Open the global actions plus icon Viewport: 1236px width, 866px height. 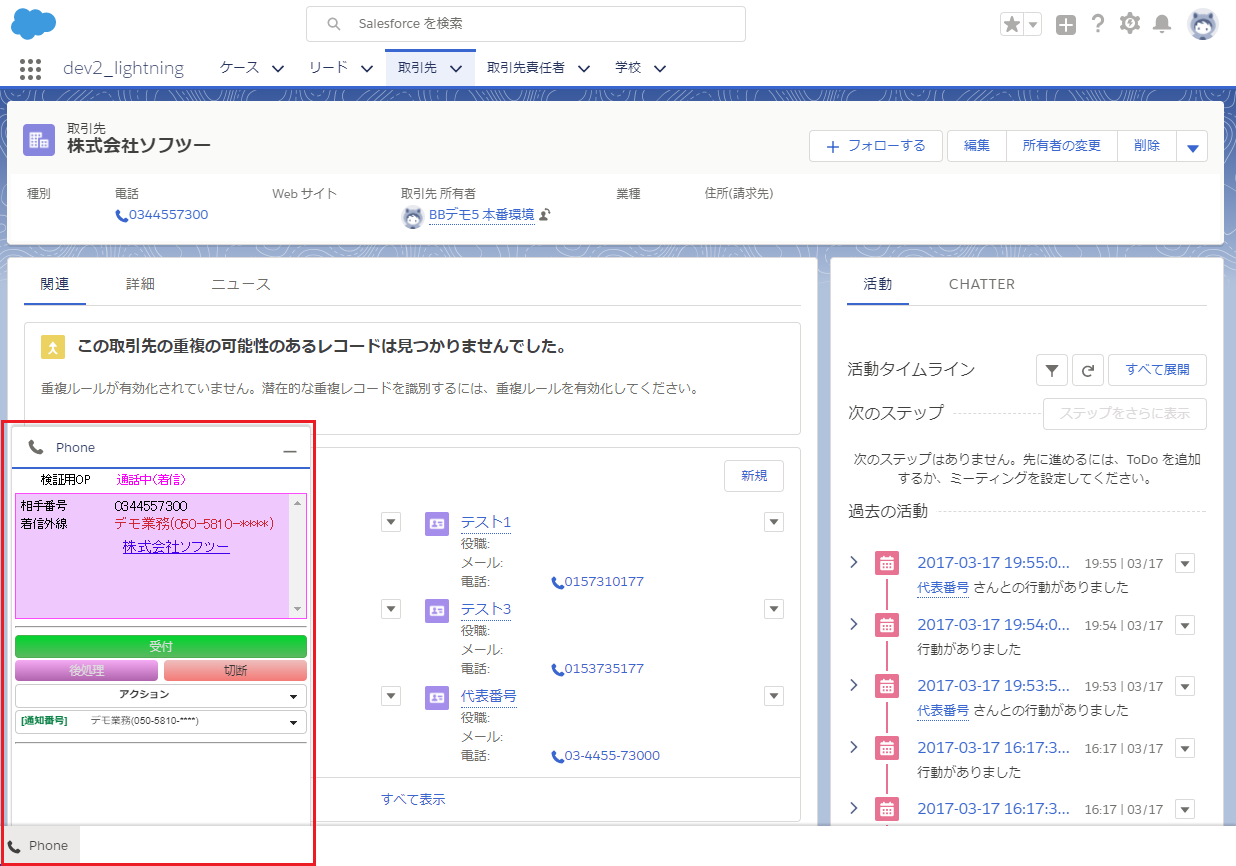coord(1066,25)
